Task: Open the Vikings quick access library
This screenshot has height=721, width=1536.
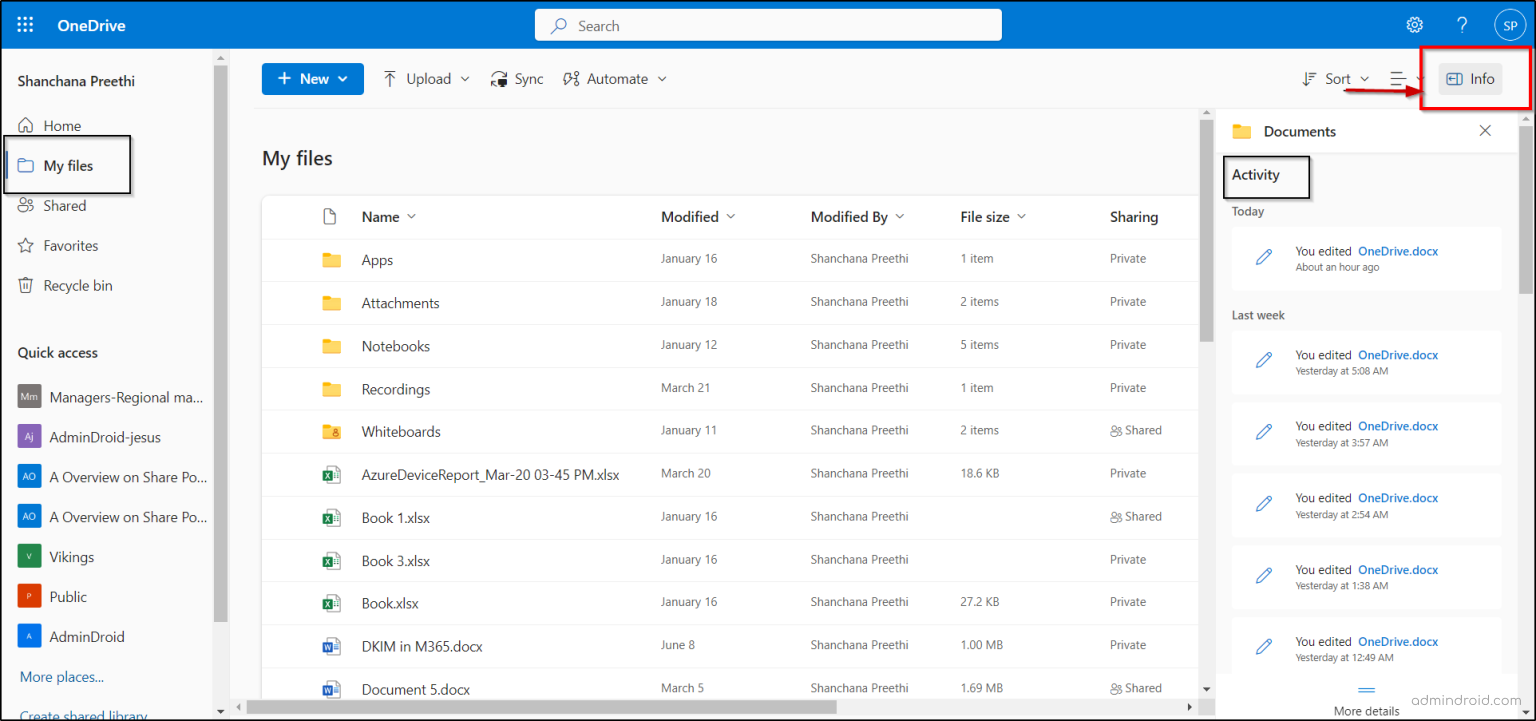Action: click(x=71, y=556)
